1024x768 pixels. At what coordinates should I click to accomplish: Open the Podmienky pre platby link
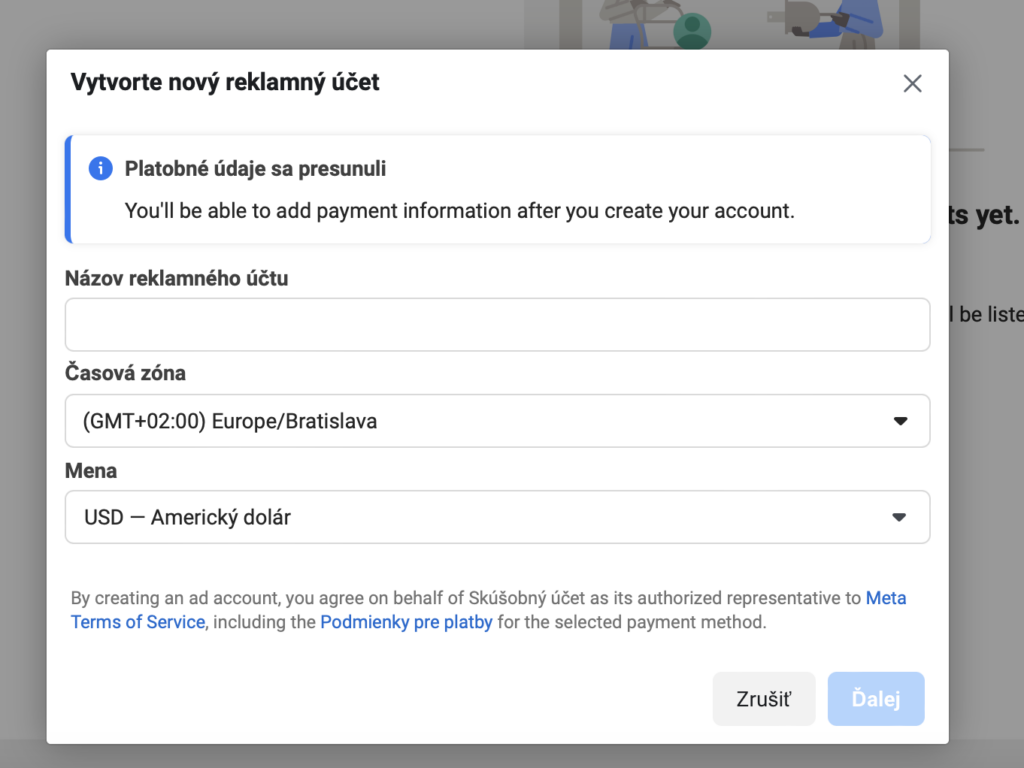tap(406, 622)
